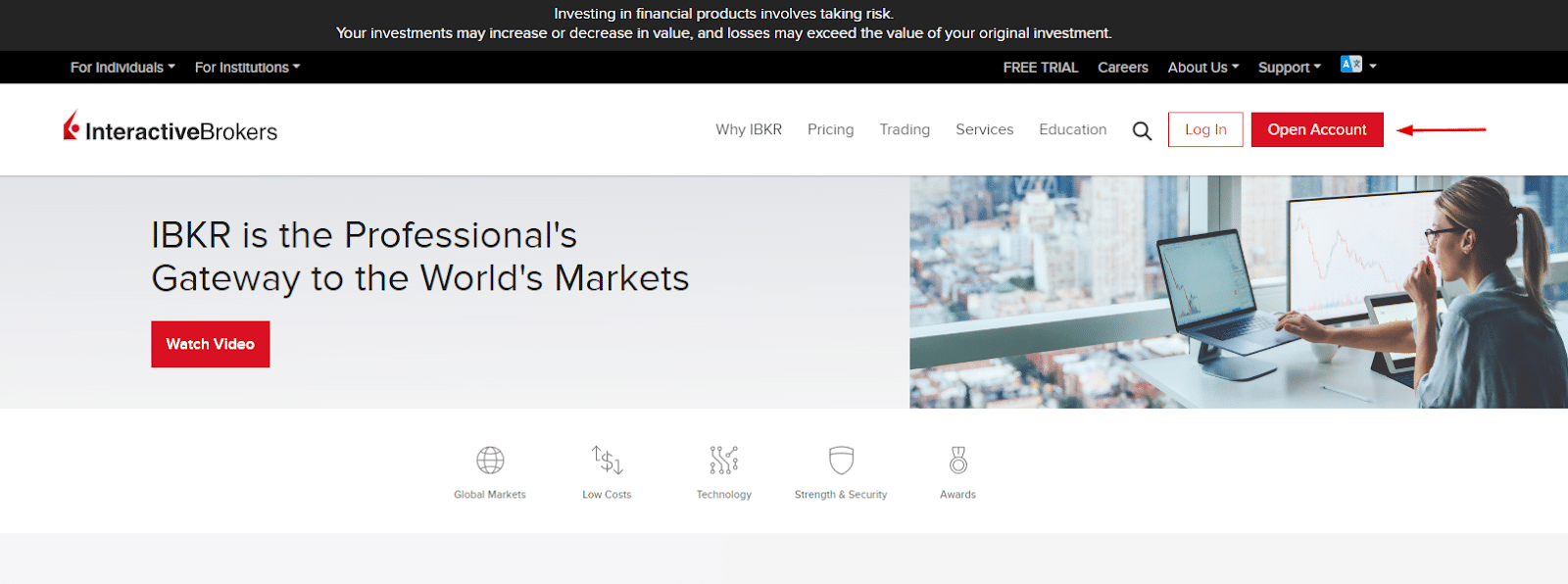Image resolution: width=1568 pixels, height=584 pixels.
Task: Select the Strength & Security shield icon
Action: [841, 460]
